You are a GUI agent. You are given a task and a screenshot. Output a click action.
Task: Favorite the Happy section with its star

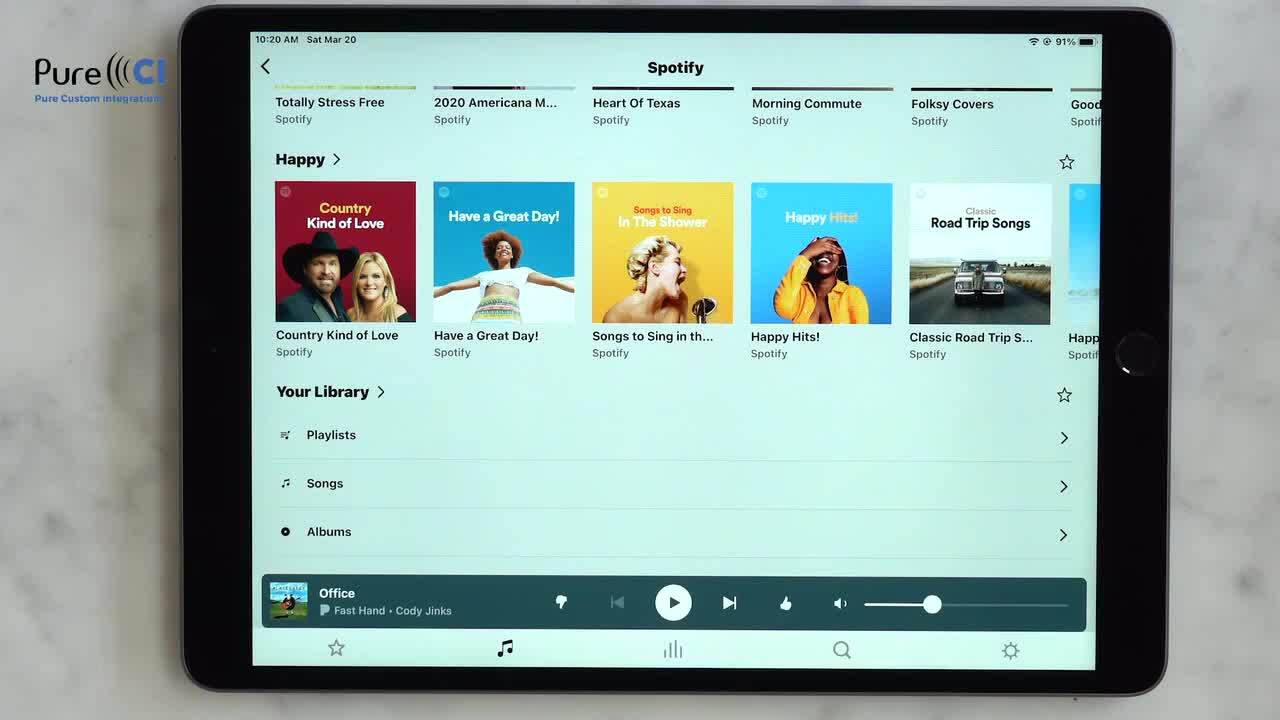tap(1067, 162)
